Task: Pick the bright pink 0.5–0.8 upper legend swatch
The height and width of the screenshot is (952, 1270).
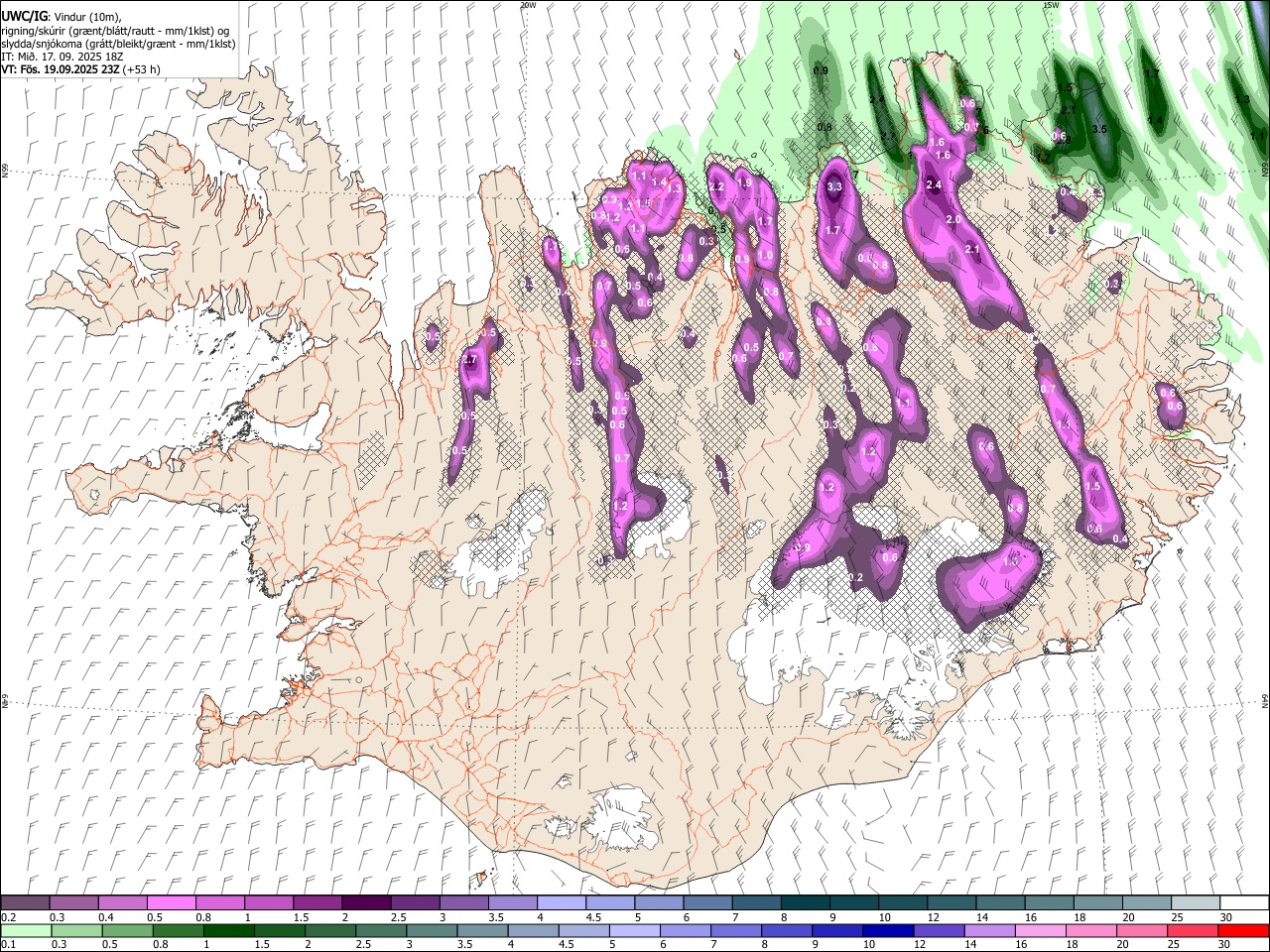Action: [x=171, y=903]
